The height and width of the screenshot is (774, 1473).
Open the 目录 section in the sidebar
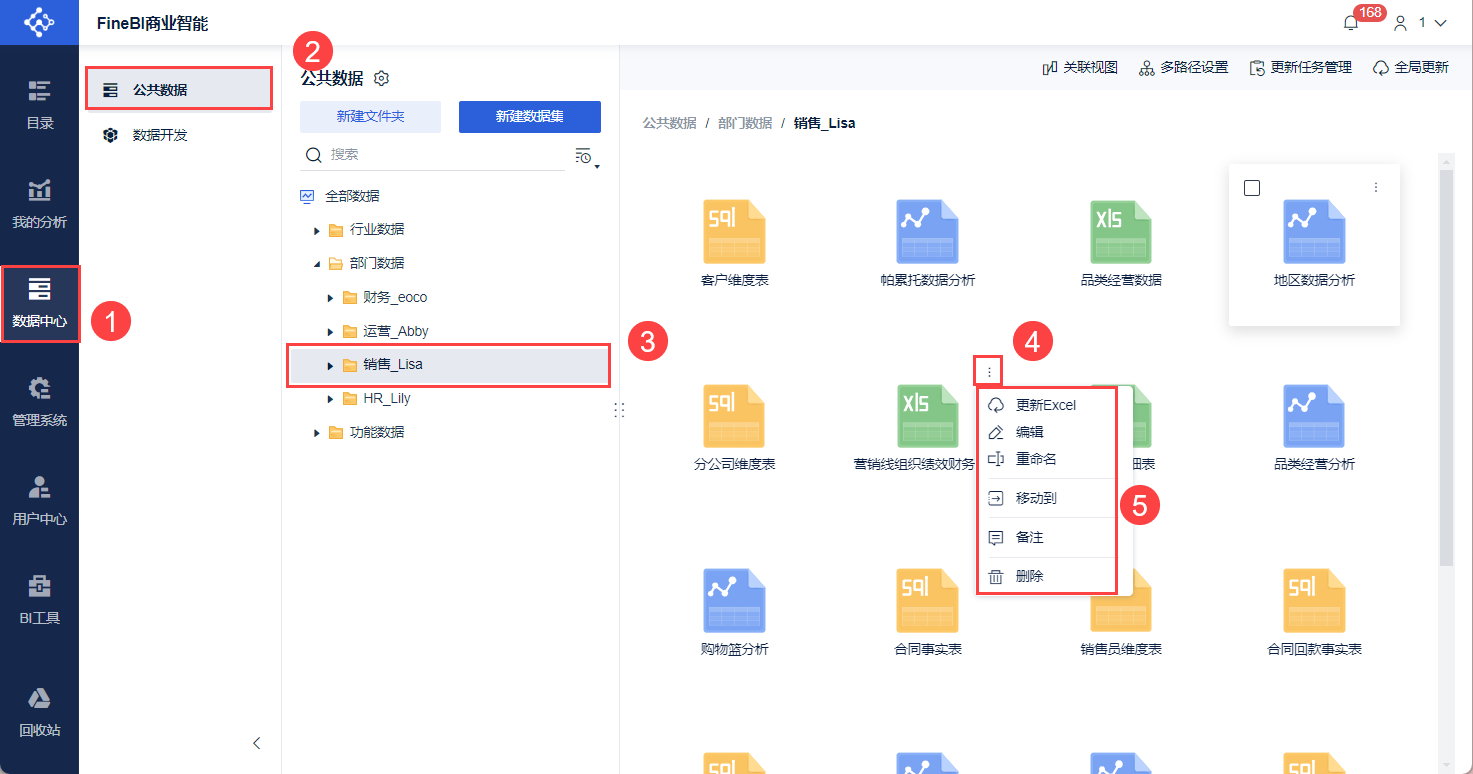39,105
